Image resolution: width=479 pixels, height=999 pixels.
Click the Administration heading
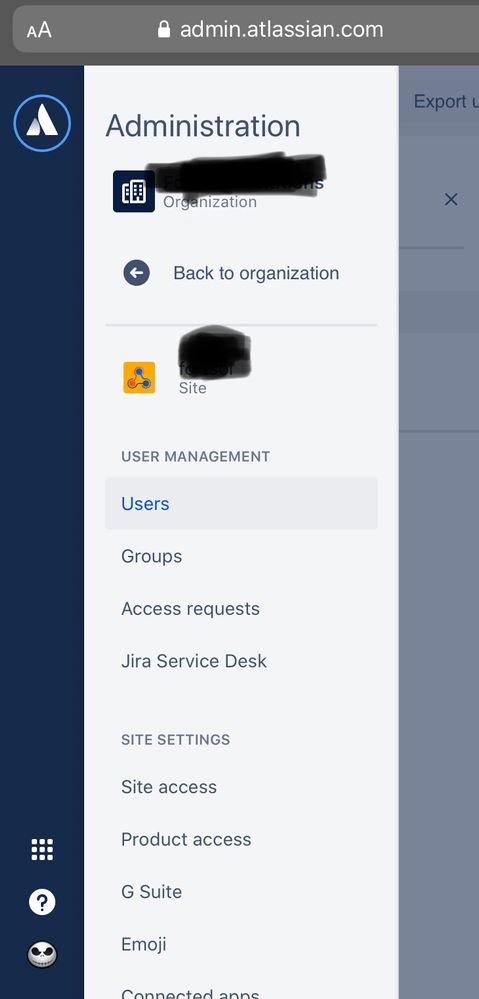click(203, 126)
